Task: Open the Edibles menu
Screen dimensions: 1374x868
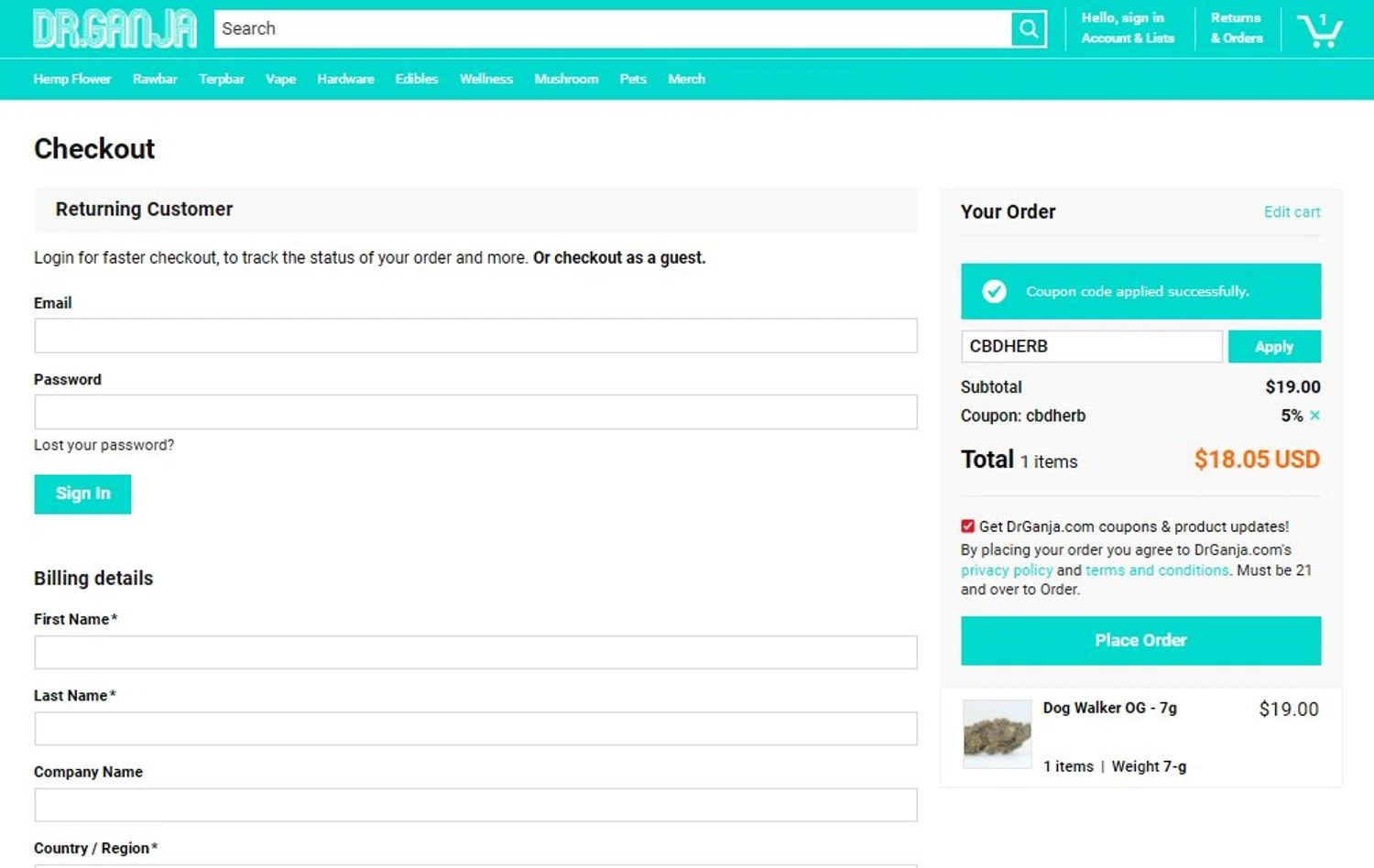Action: coord(417,79)
